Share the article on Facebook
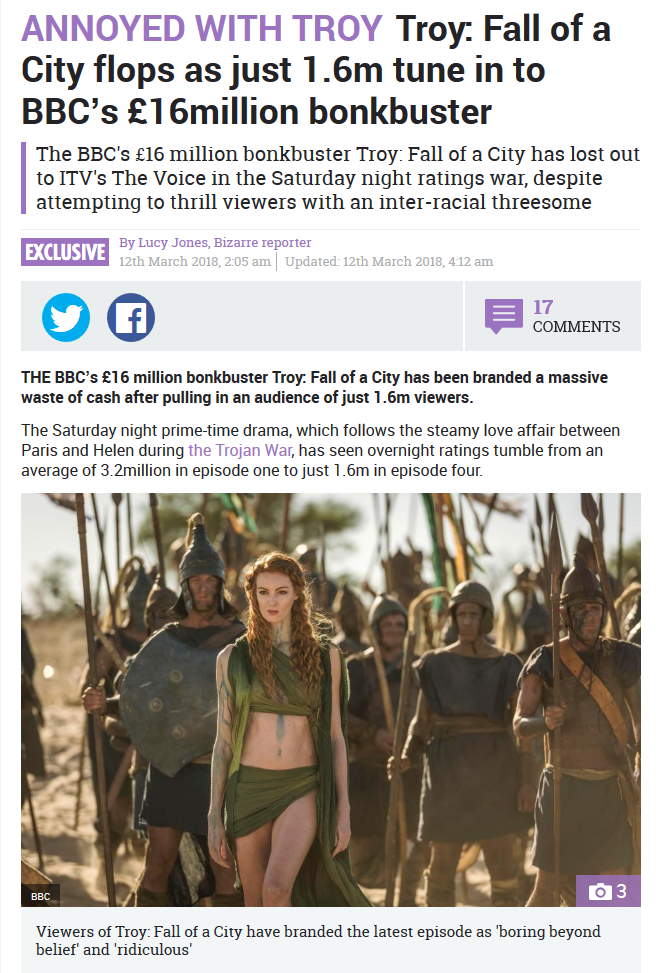660x973 pixels. point(131,317)
